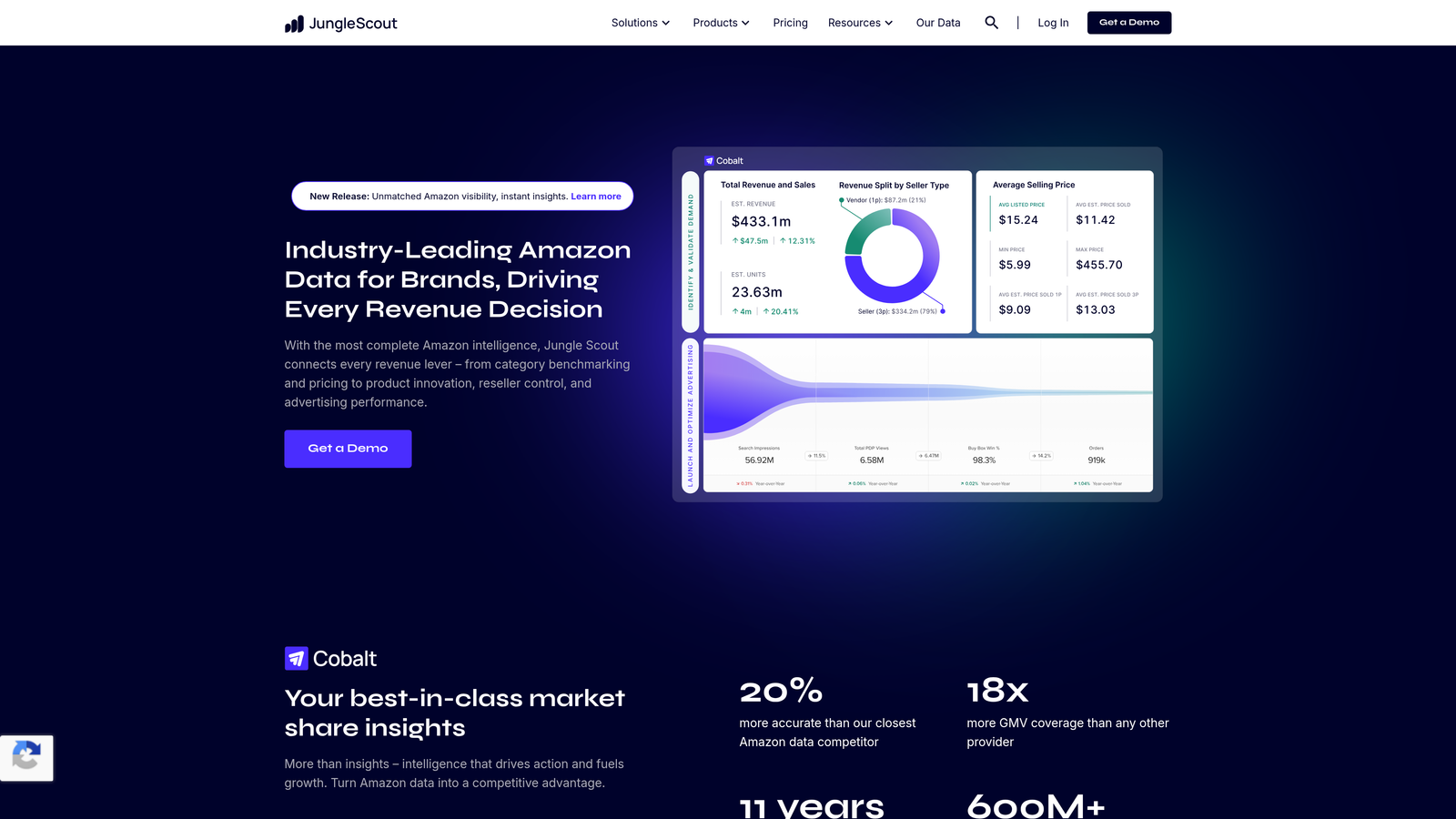Select the Launch and Optimize Advertising vertical tab

(691, 416)
